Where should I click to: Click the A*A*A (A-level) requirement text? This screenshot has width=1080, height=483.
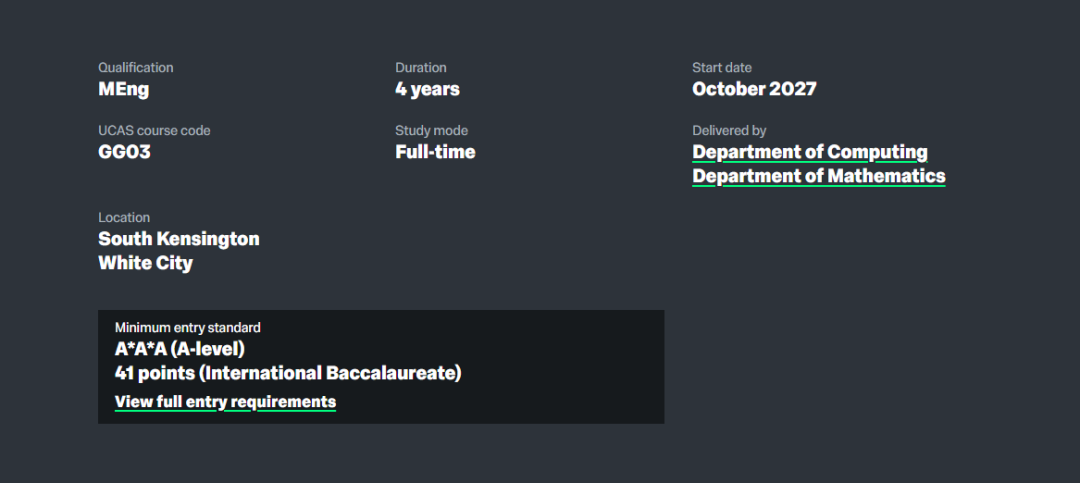pos(180,349)
